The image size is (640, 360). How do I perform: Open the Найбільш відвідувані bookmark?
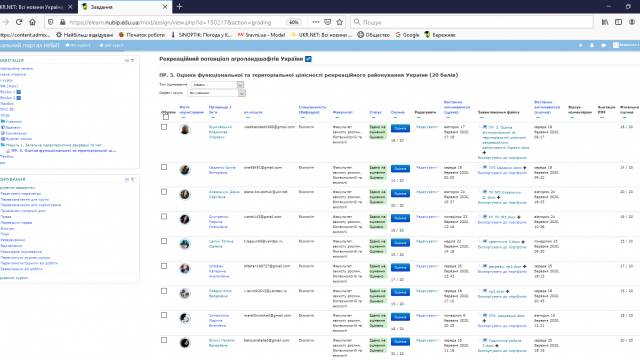coord(84,35)
